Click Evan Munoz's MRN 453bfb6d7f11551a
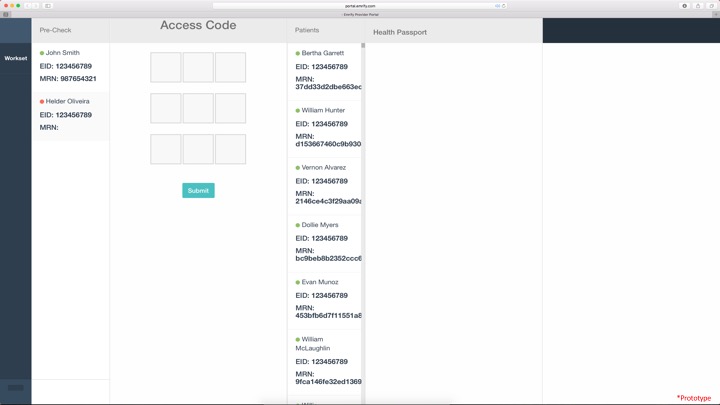Screen dimensions: 720x405 coord(328,312)
